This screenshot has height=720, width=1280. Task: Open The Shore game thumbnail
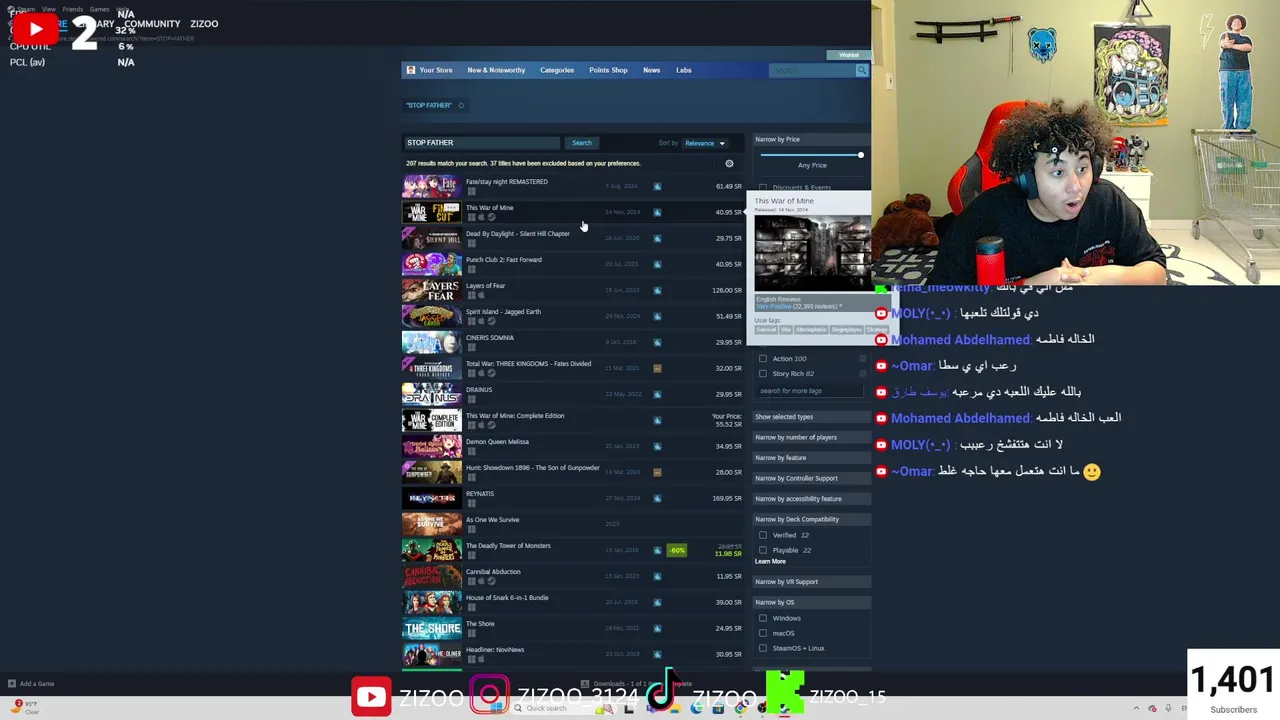432,628
